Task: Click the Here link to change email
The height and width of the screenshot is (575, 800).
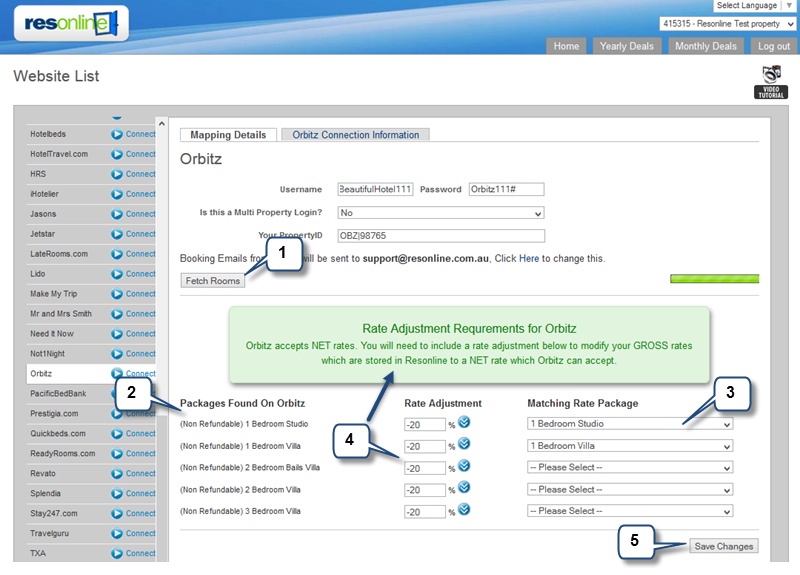Action: point(529,258)
